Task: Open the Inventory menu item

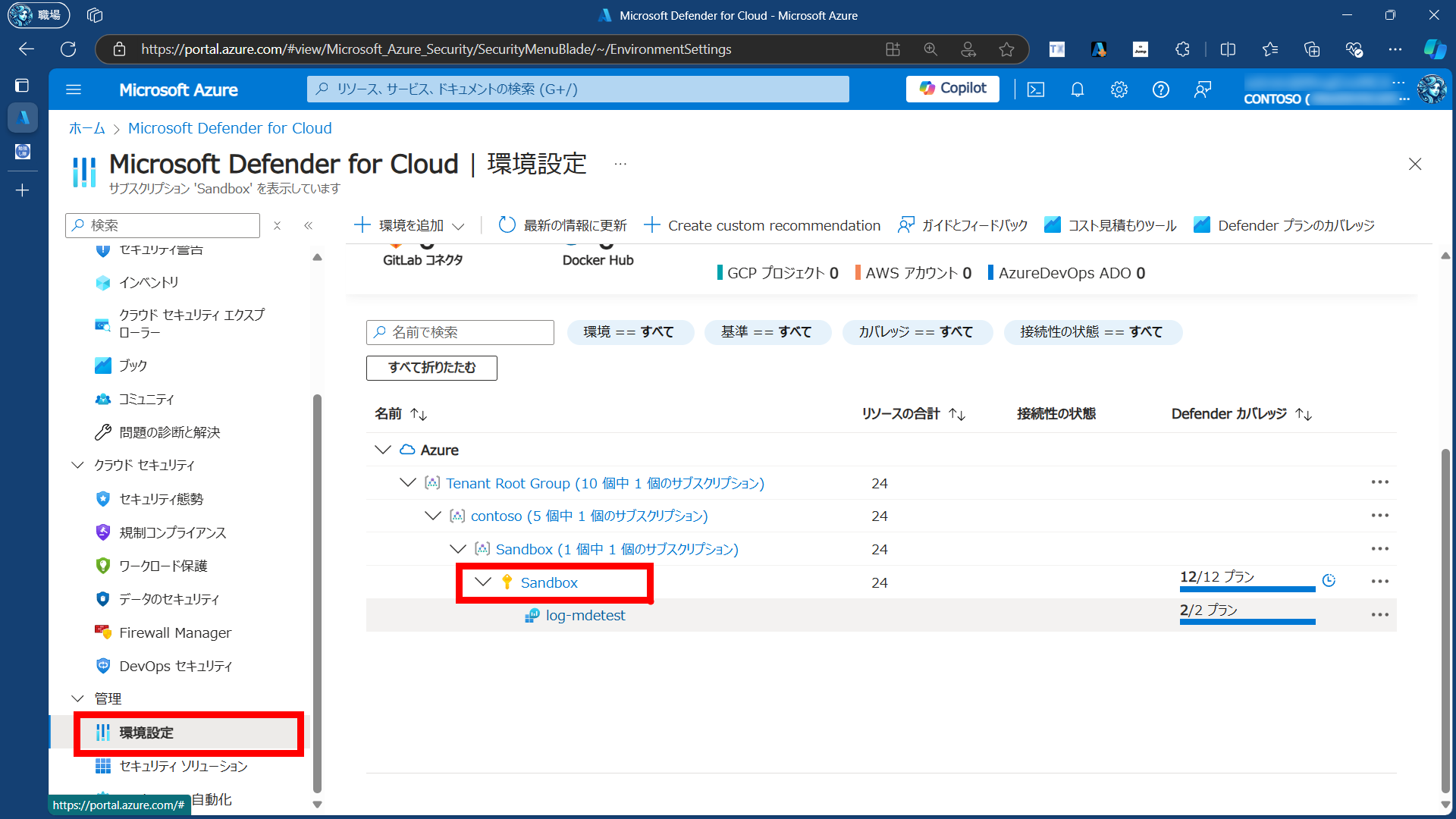Action: pyautogui.click(x=149, y=282)
